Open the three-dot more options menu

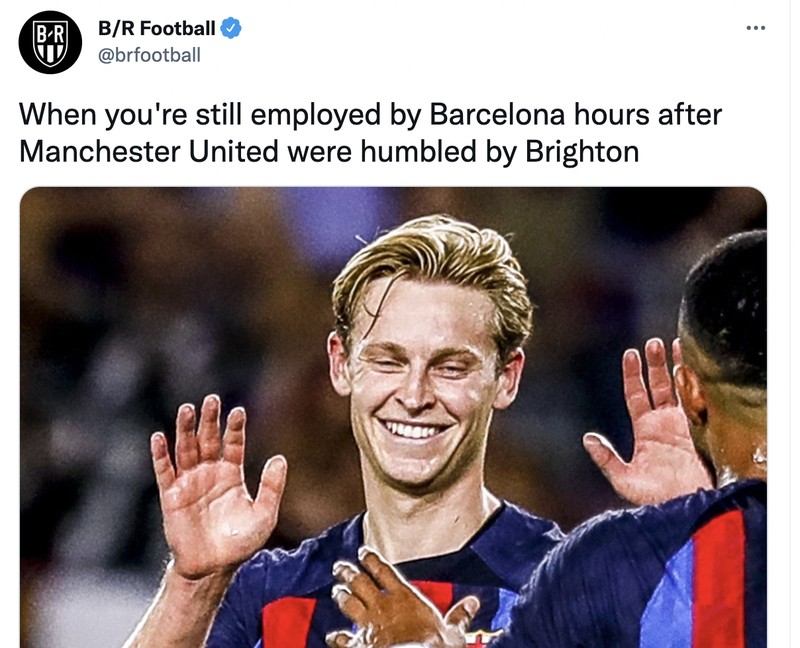(x=756, y=27)
